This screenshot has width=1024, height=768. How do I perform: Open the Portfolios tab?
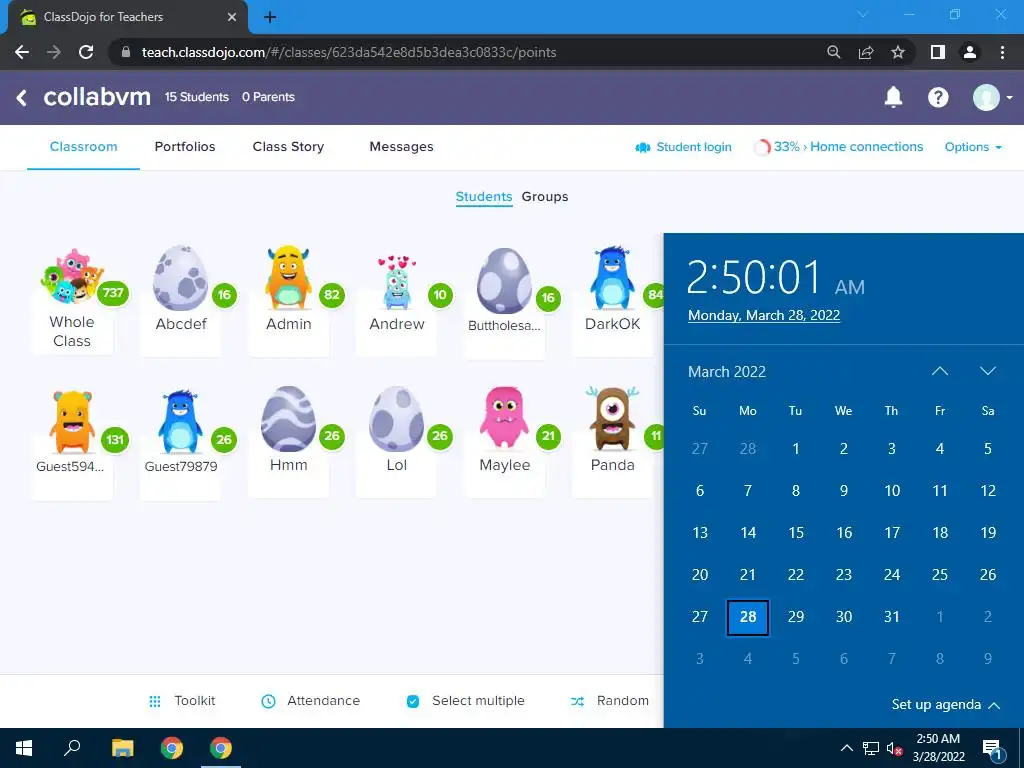(x=185, y=147)
